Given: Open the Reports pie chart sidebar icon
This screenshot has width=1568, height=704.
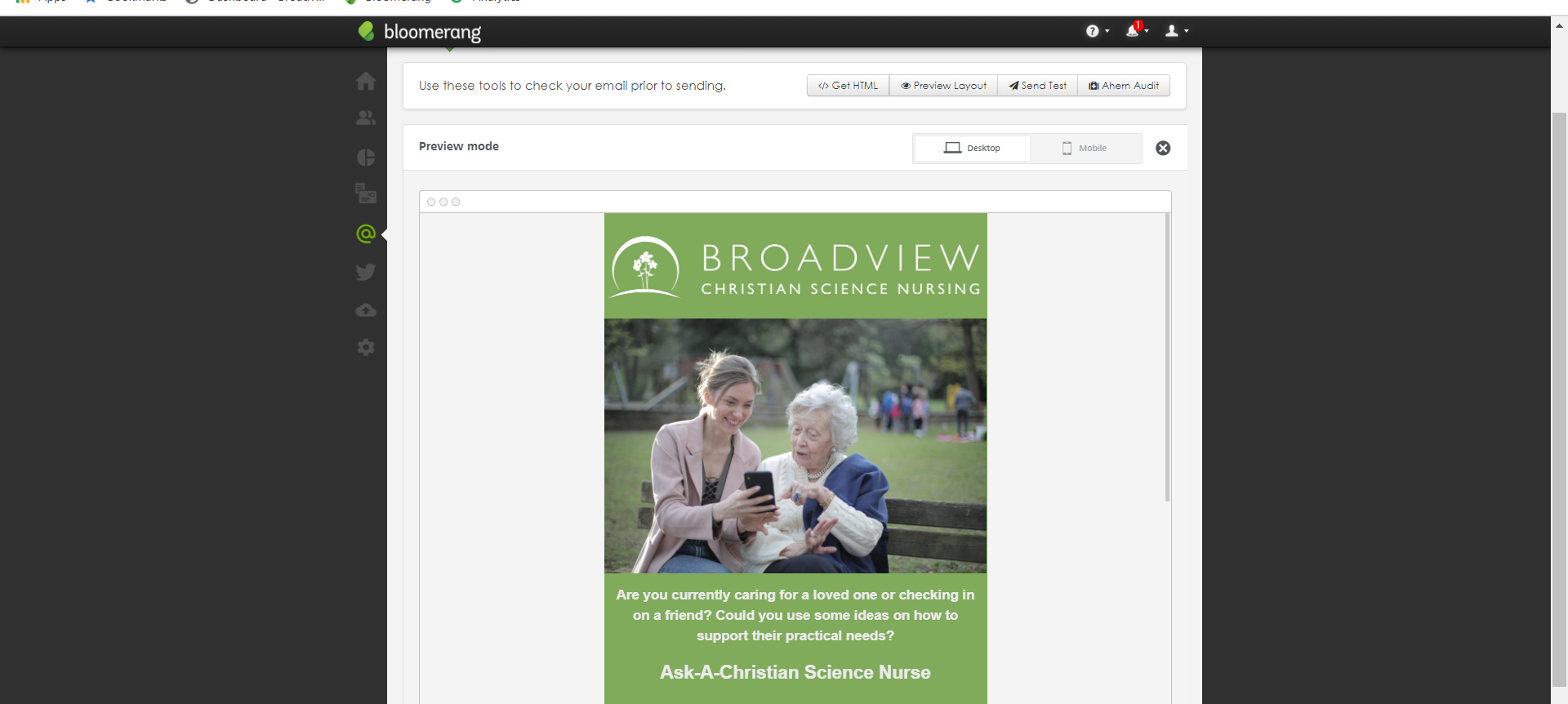Looking at the screenshot, I should pyautogui.click(x=366, y=157).
